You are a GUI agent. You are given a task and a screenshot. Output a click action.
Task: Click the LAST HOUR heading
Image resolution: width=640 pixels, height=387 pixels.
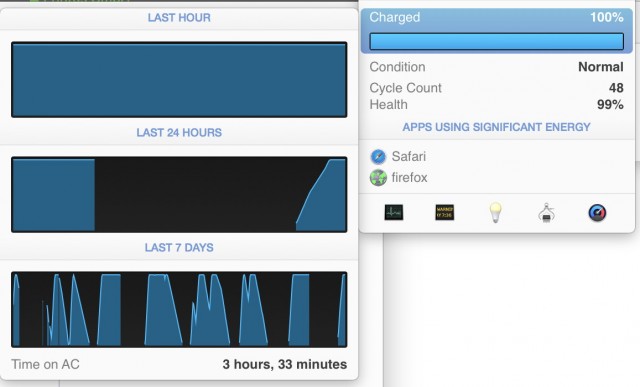click(179, 18)
